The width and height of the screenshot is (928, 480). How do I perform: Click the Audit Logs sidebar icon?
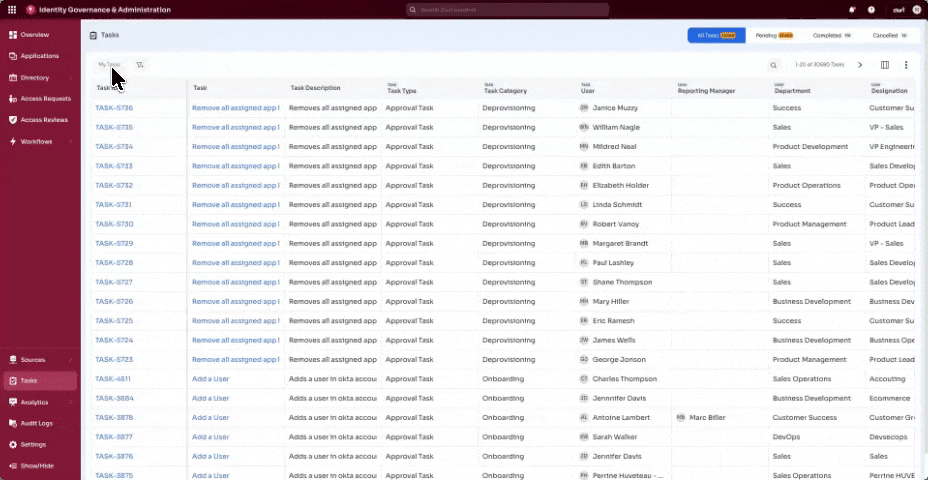point(13,424)
